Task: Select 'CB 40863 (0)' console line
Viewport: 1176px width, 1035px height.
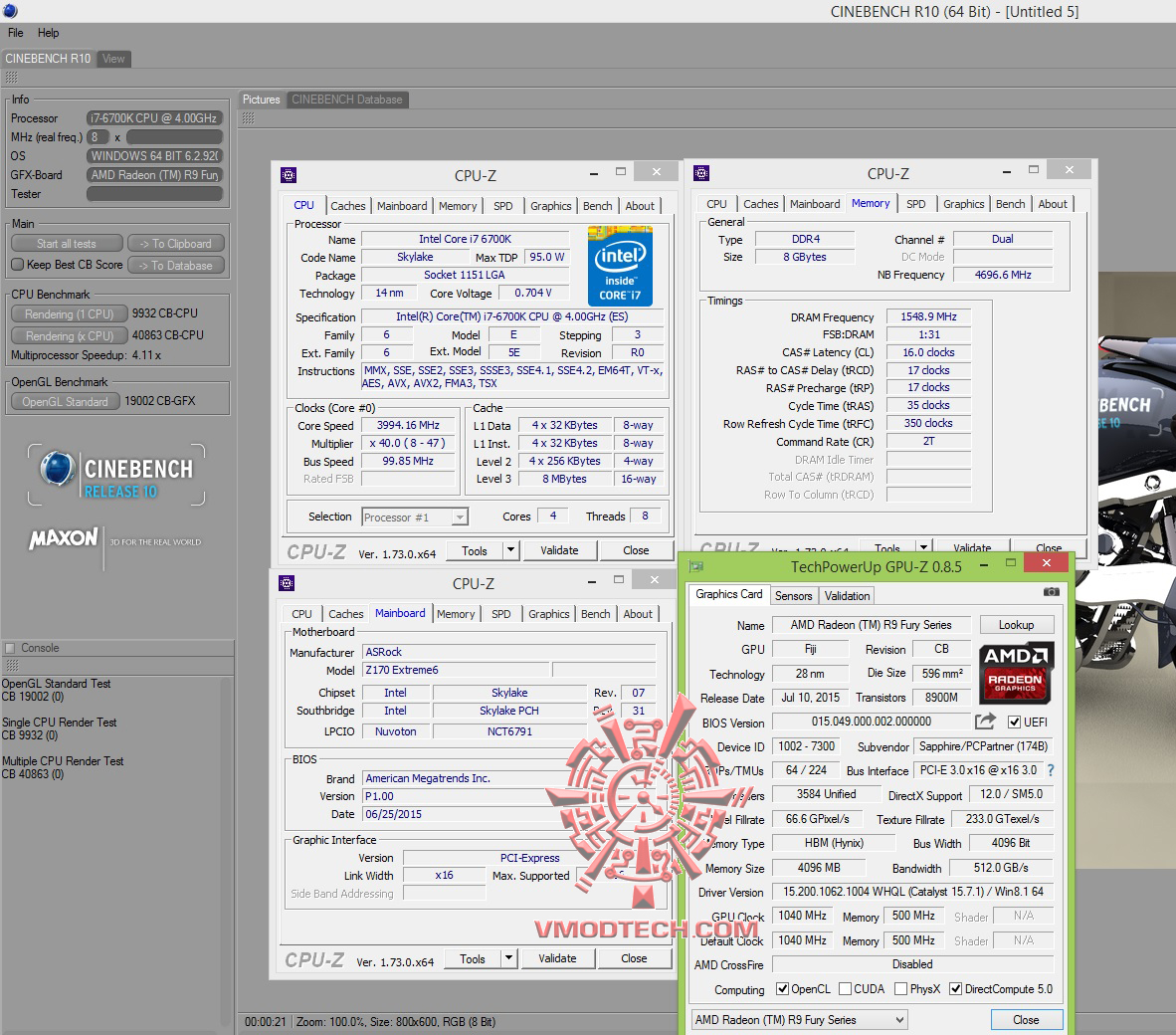Action: click(32, 774)
